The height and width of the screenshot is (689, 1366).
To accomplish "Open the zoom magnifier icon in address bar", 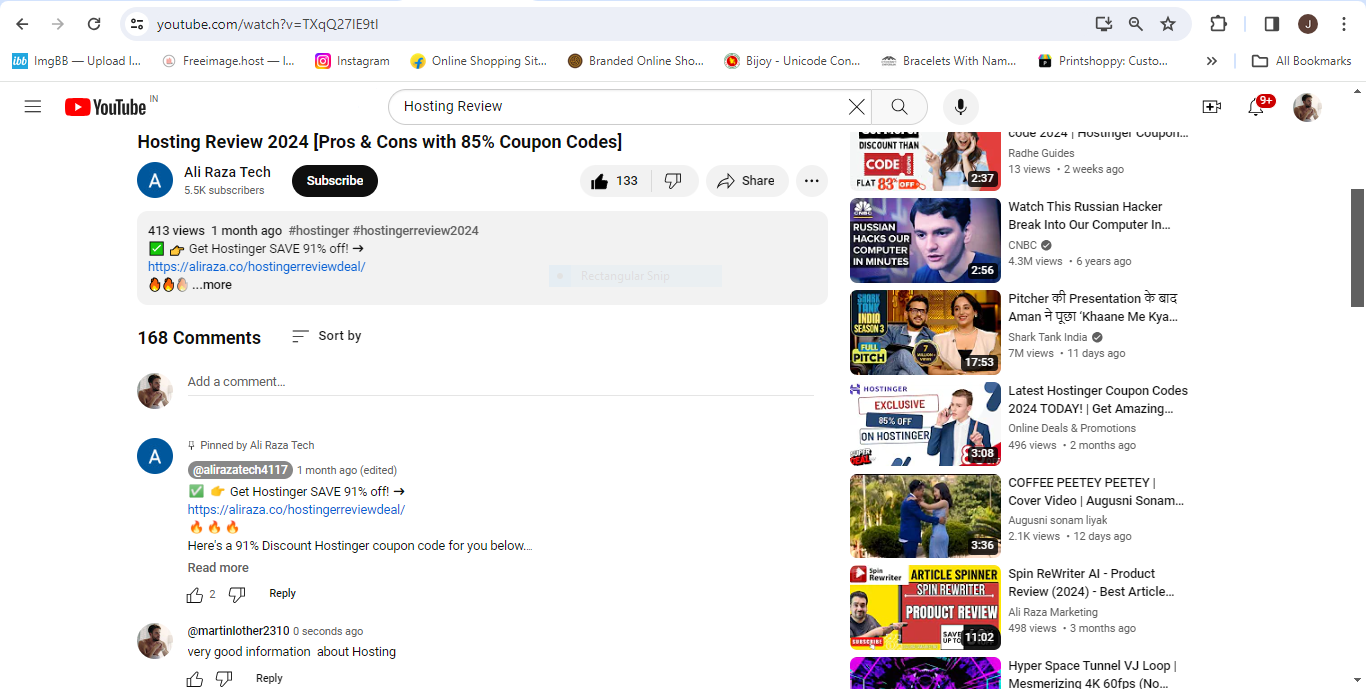I will pos(1135,24).
